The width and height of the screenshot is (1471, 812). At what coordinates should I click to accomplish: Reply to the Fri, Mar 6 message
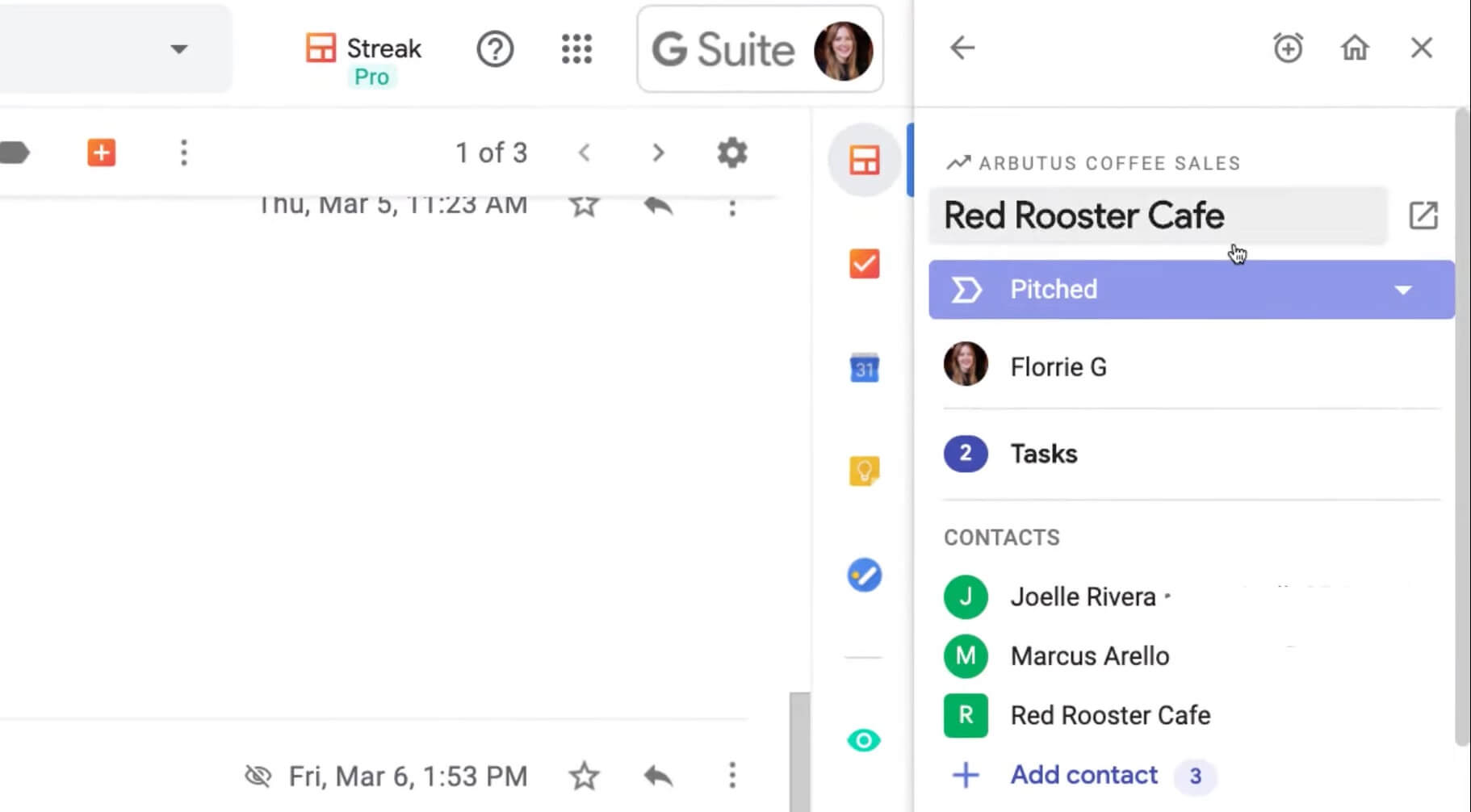click(658, 776)
